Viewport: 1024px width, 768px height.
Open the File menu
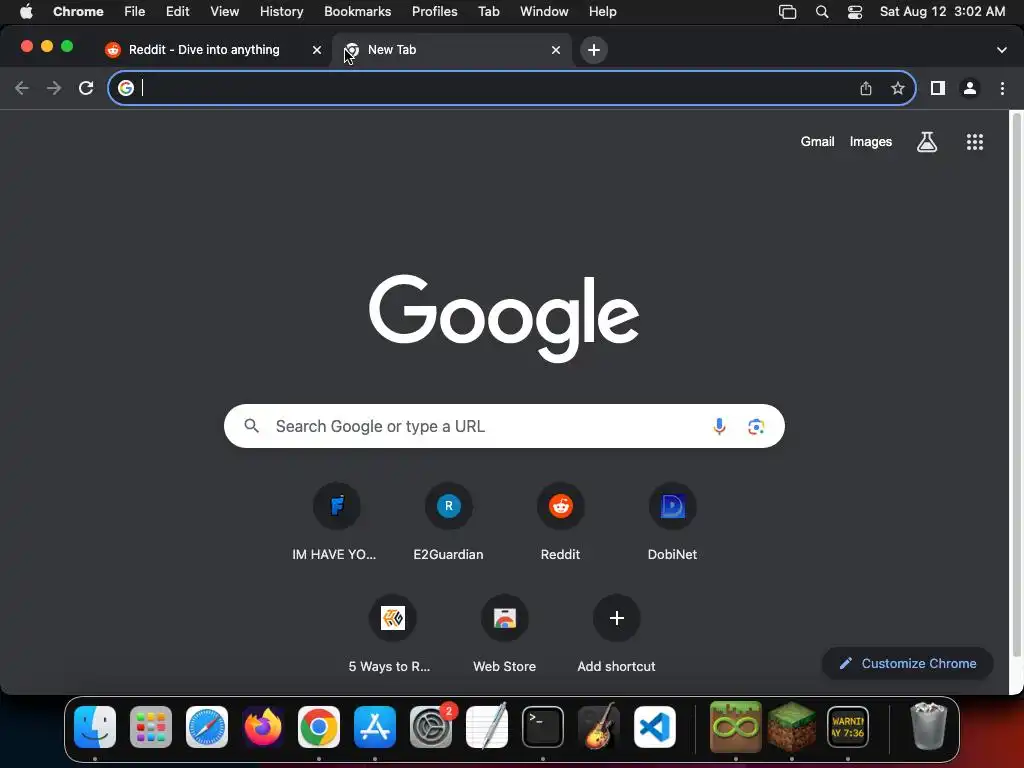click(x=135, y=12)
